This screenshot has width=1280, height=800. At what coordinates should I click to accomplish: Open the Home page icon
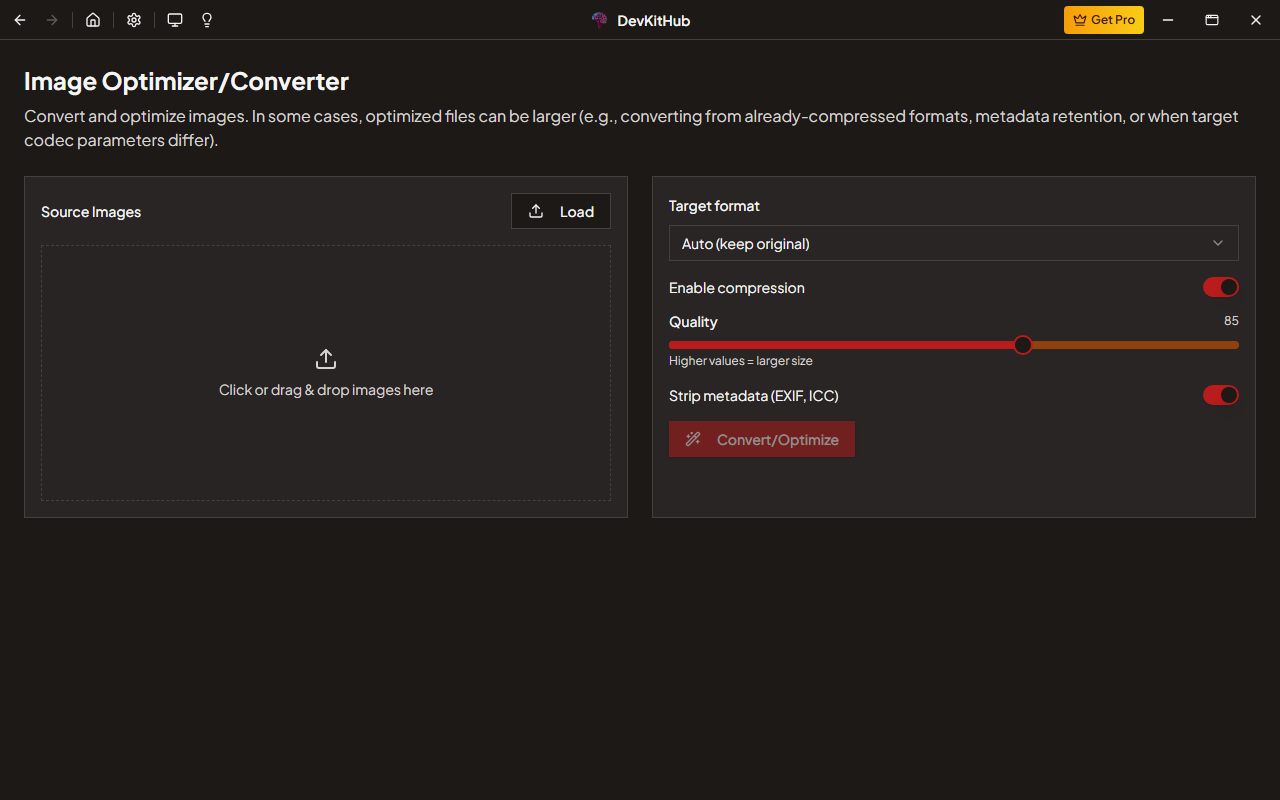coord(93,20)
